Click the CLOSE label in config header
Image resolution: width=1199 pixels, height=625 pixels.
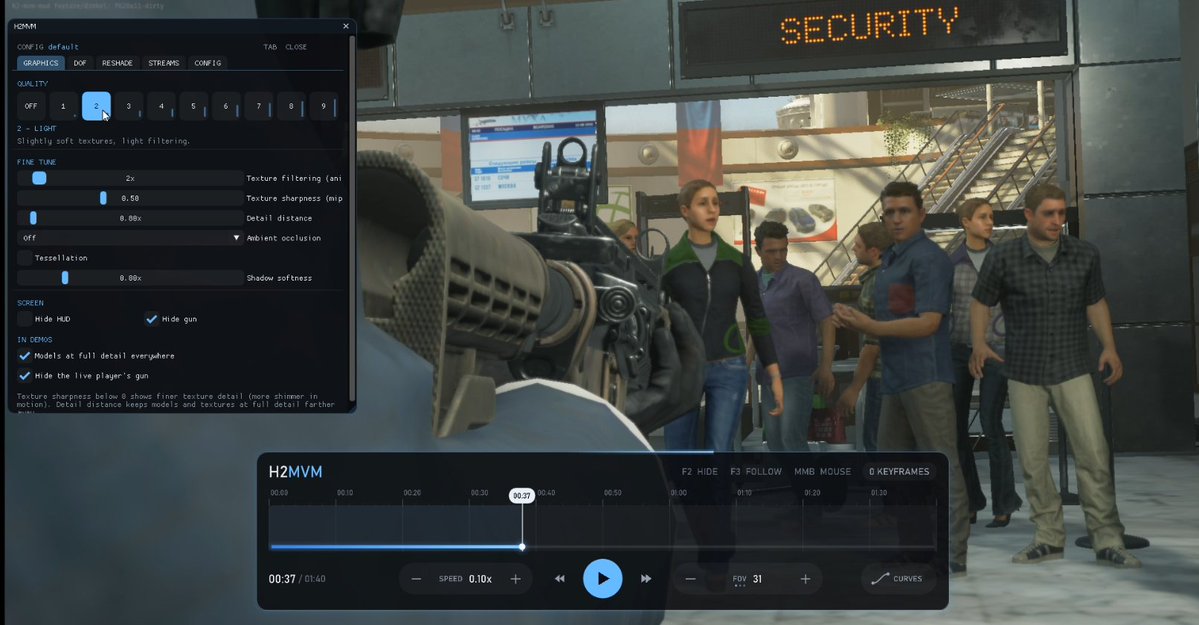(296, 47)
